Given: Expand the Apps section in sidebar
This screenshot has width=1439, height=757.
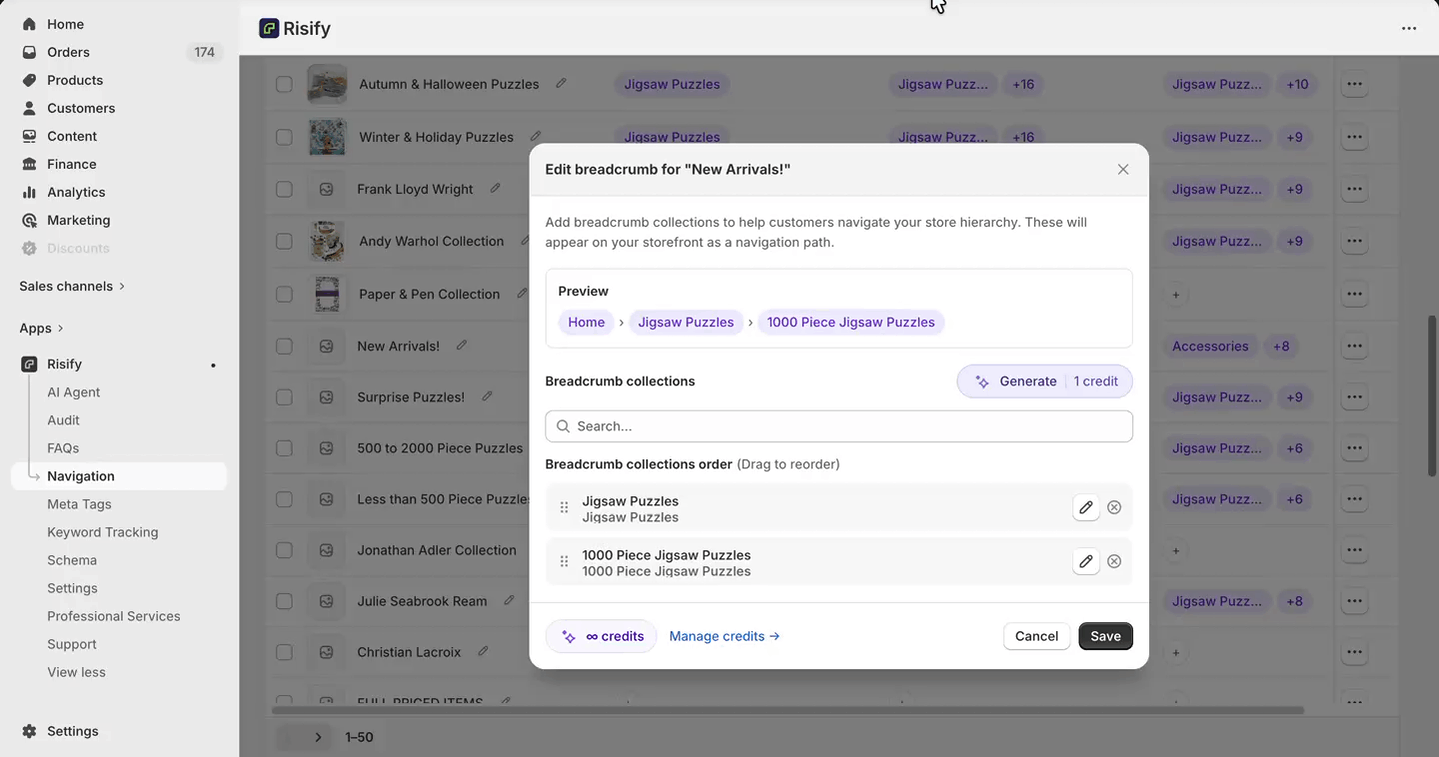Looking at the screenshot, I should (41, 328).
